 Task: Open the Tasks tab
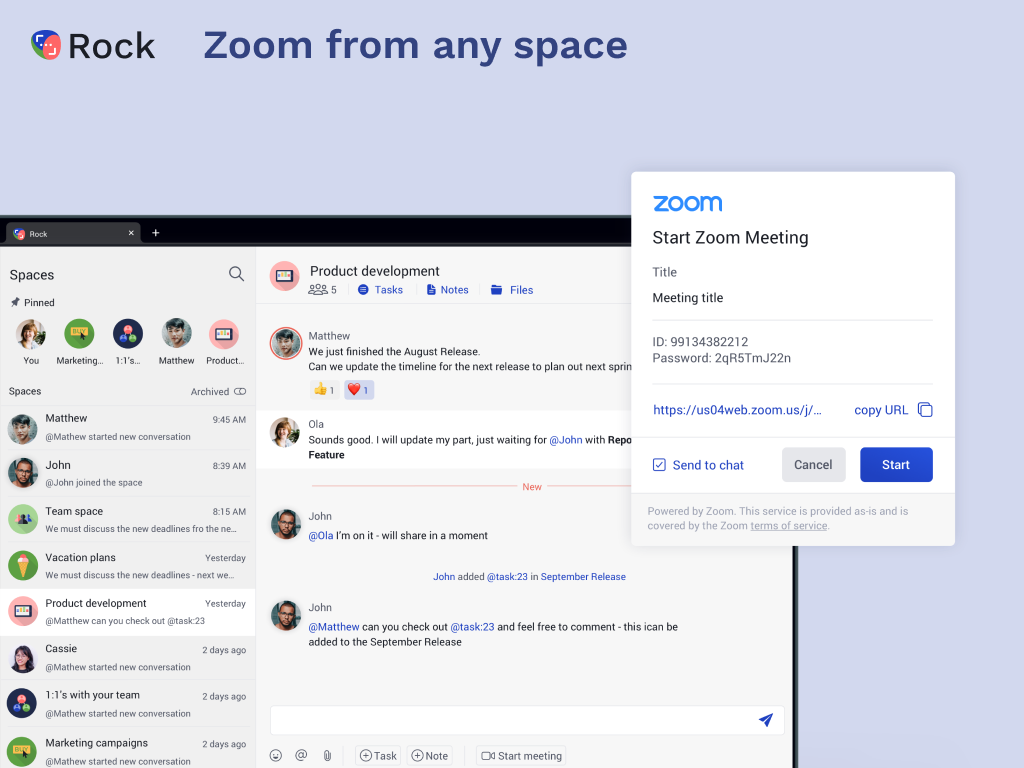(x=381, y=289)
